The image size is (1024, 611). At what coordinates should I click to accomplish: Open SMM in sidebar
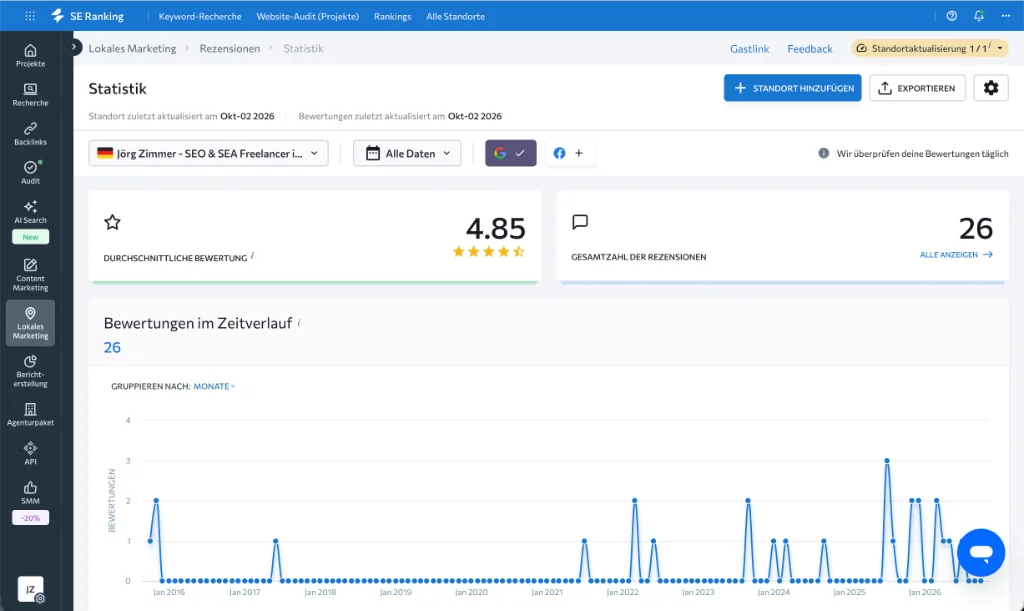pyautogui.click(x=31, y=493)
